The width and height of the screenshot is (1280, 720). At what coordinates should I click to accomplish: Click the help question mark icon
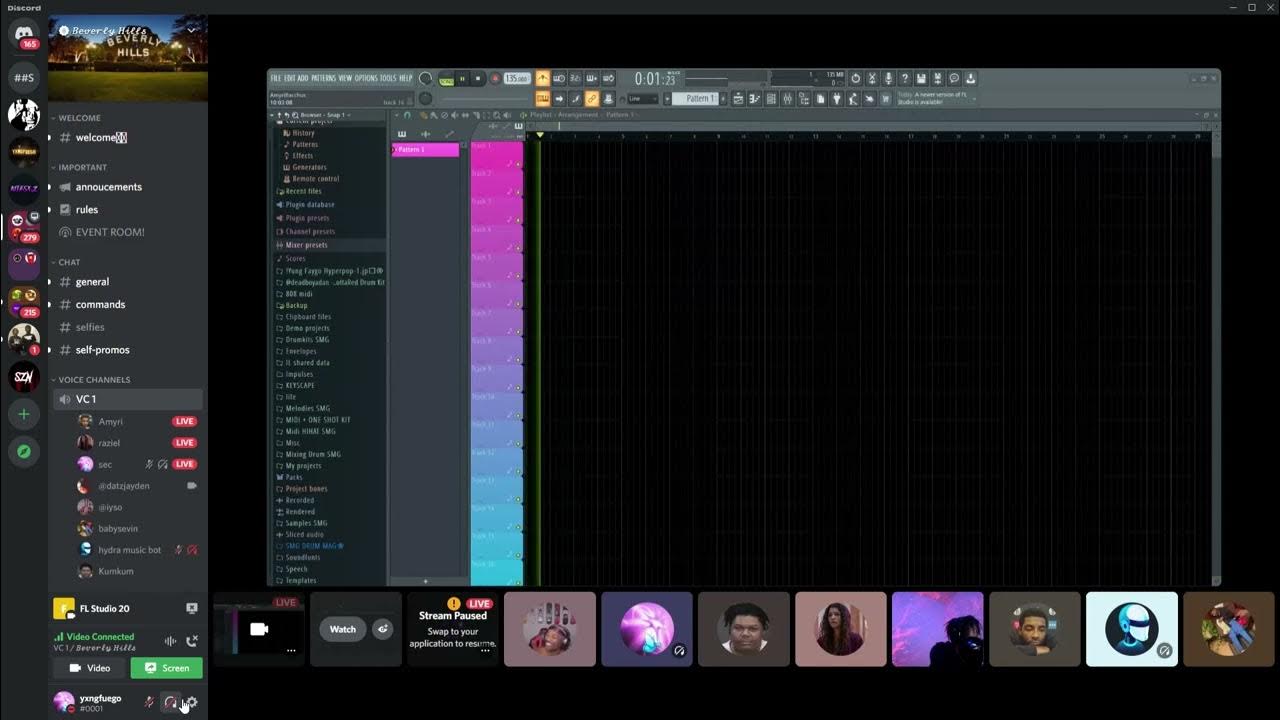click(x=905, y=78)
